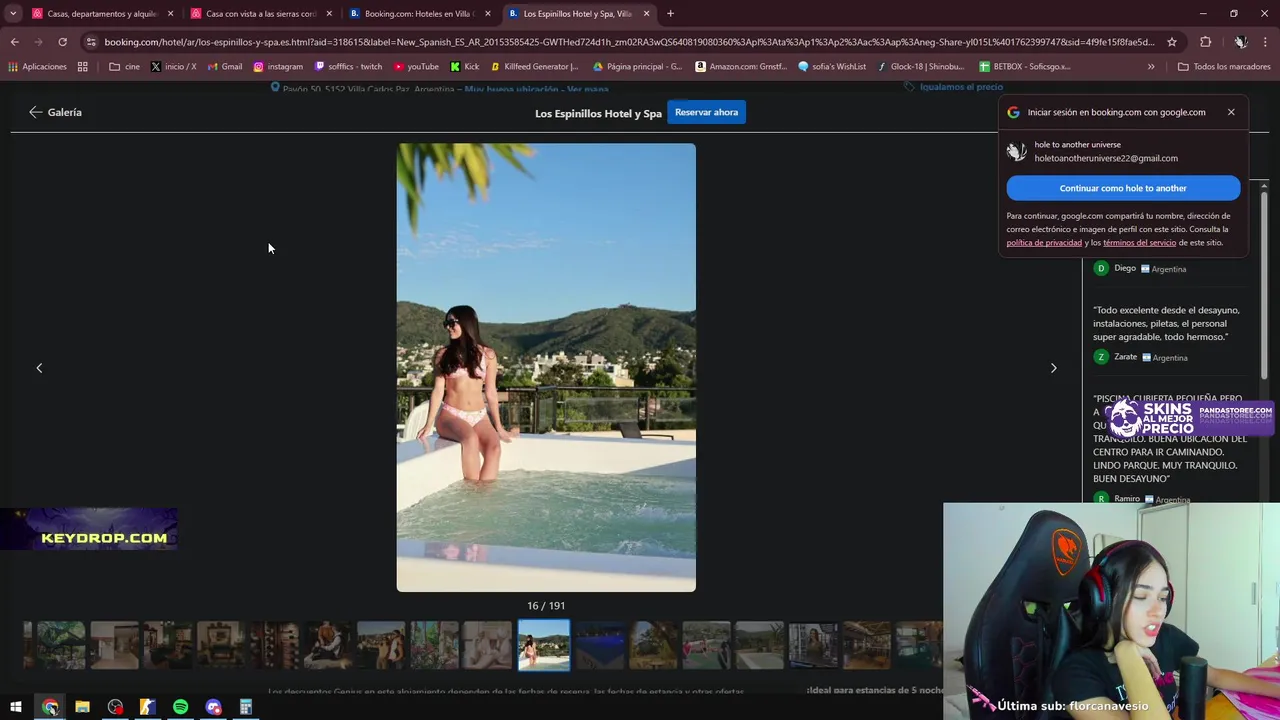This screenshot has width=1280, height=720.
Task: Open File Explorer from taskbar
Action: [83, 707]
